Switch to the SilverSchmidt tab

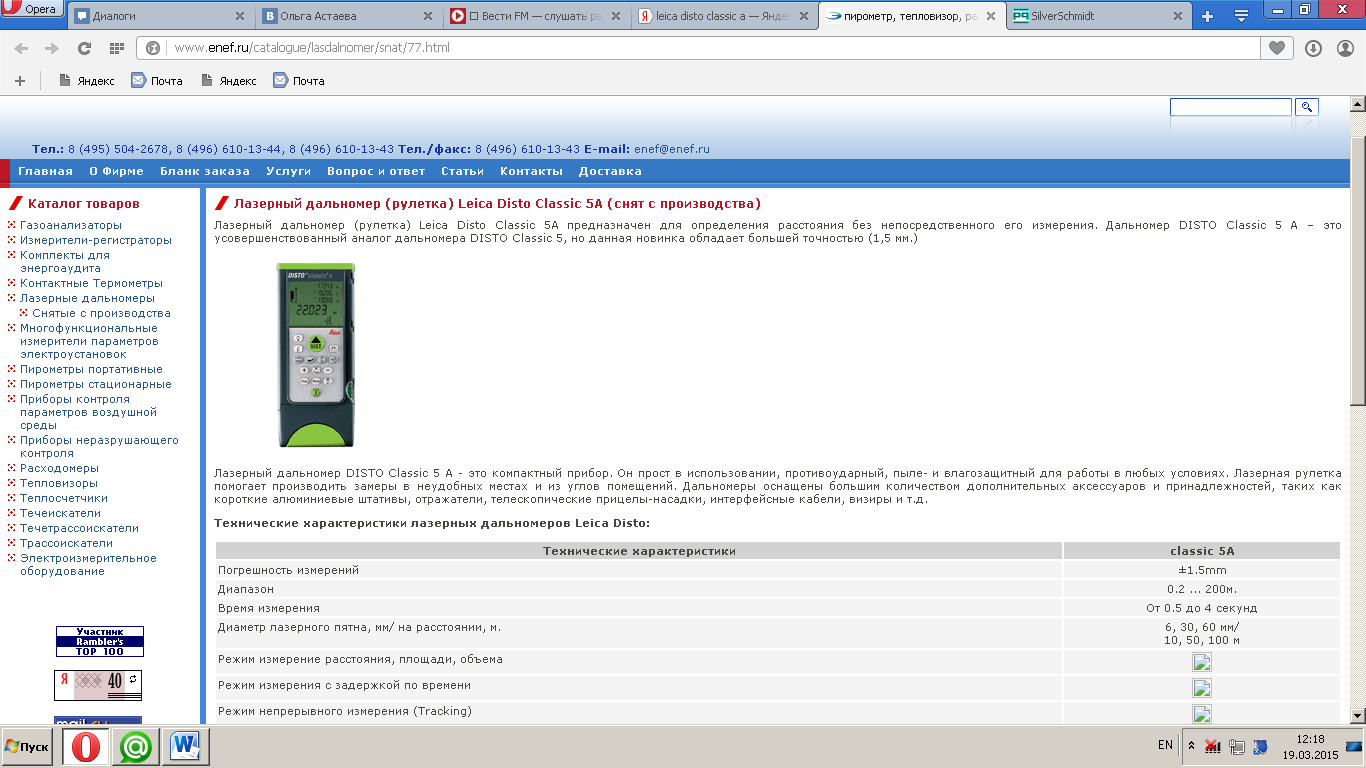(1098, 16)
